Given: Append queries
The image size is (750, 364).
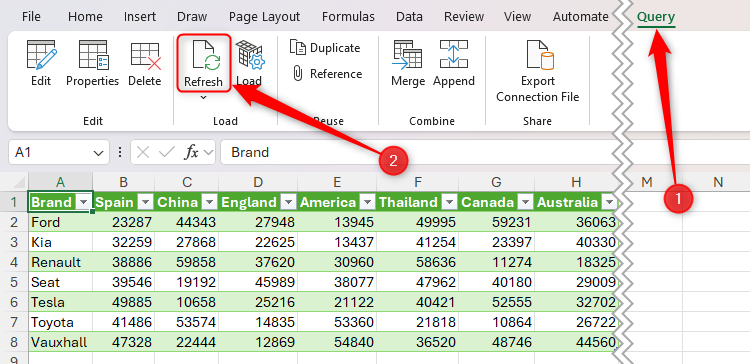Looking at the screenshot, I should coord(454,63).
